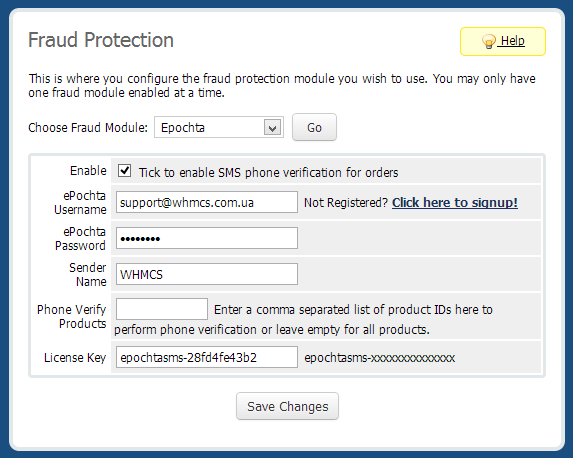This screenshot has height=458, width=573.
Task: Open the Help link
Action: [512, 41]
